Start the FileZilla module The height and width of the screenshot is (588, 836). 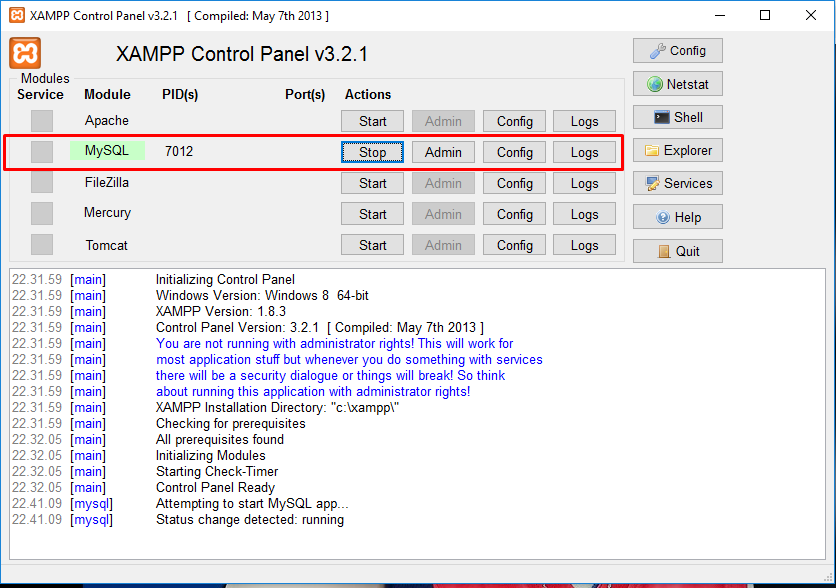(x=372, y=183)
